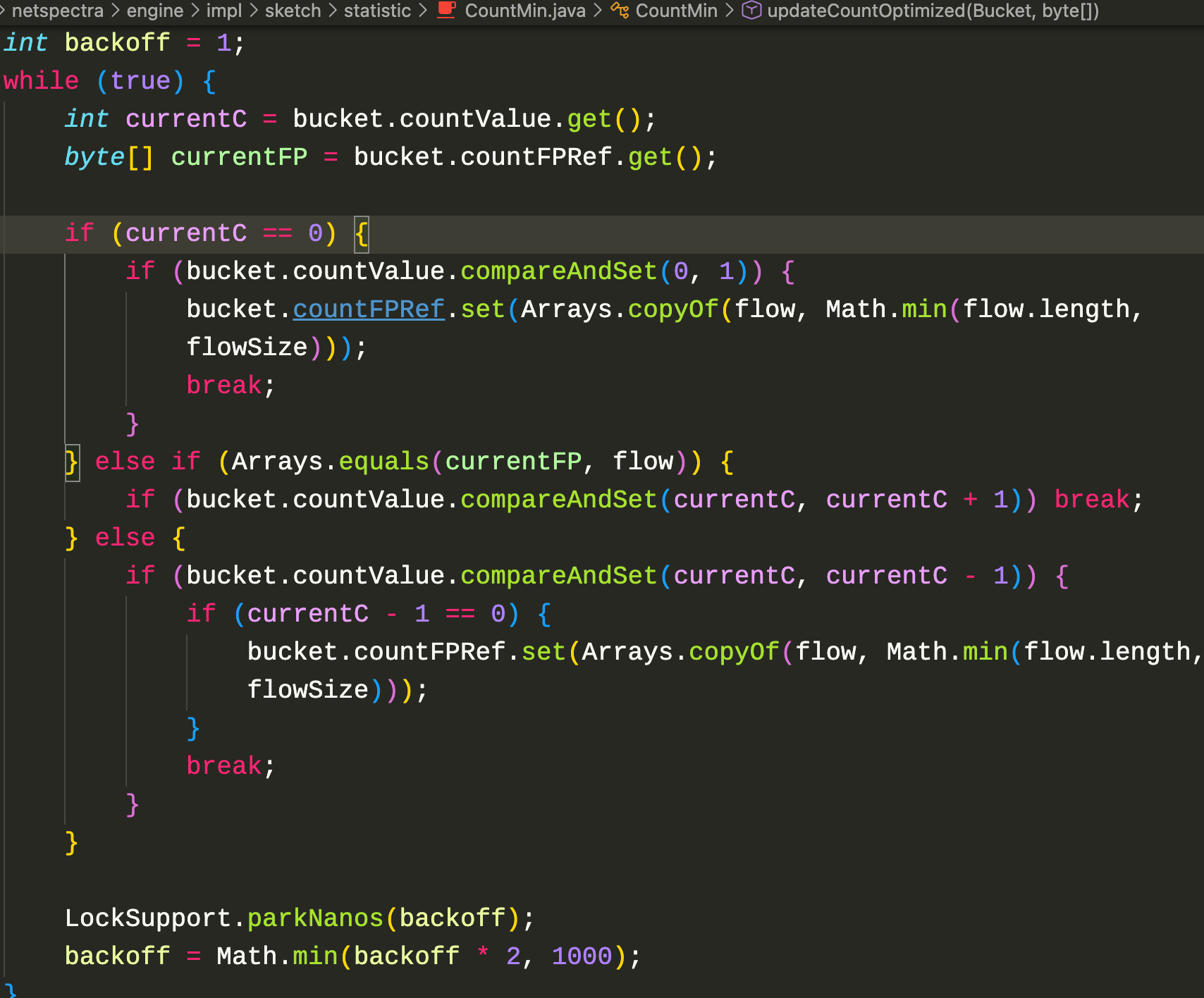Follow the underlined countFPRef link
1204x998 pixels.
coord(369,309)
